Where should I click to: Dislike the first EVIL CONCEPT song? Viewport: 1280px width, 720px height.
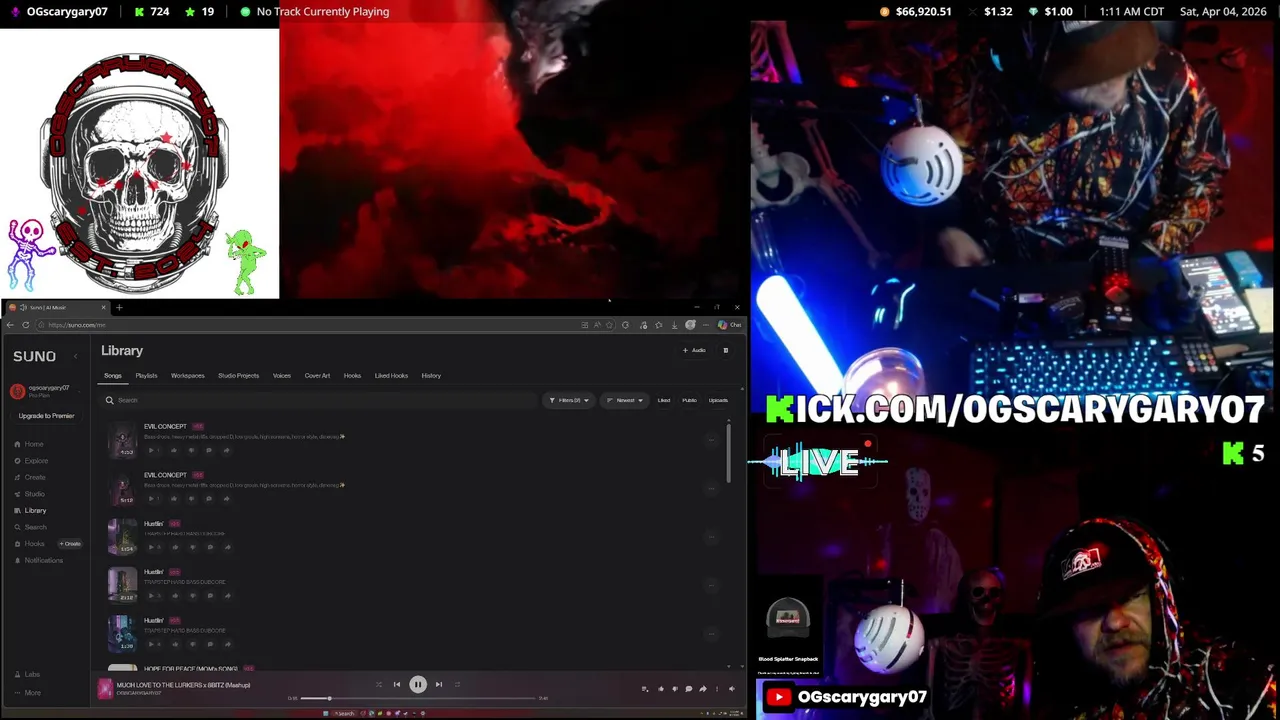click(x=191, y=450)
